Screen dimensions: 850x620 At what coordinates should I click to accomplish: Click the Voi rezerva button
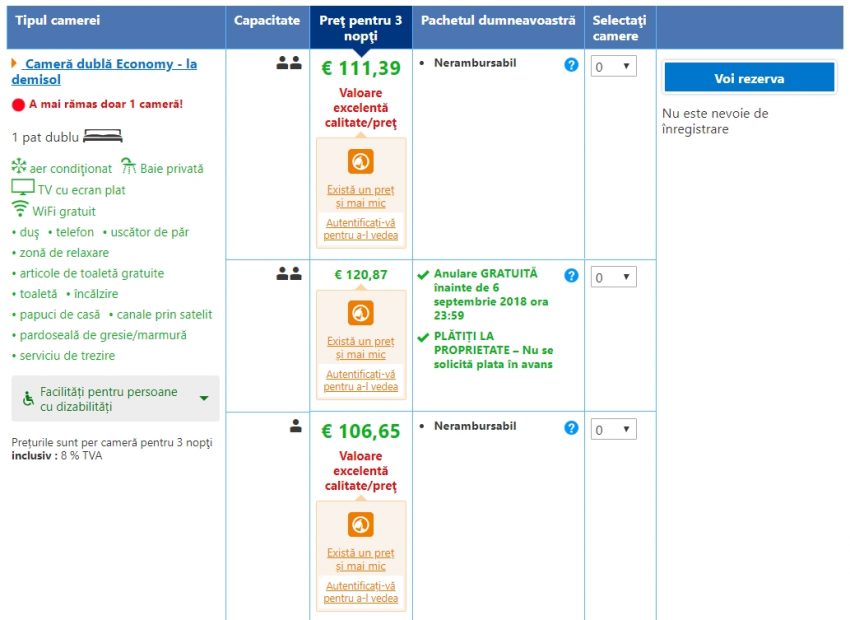[749, 79]
